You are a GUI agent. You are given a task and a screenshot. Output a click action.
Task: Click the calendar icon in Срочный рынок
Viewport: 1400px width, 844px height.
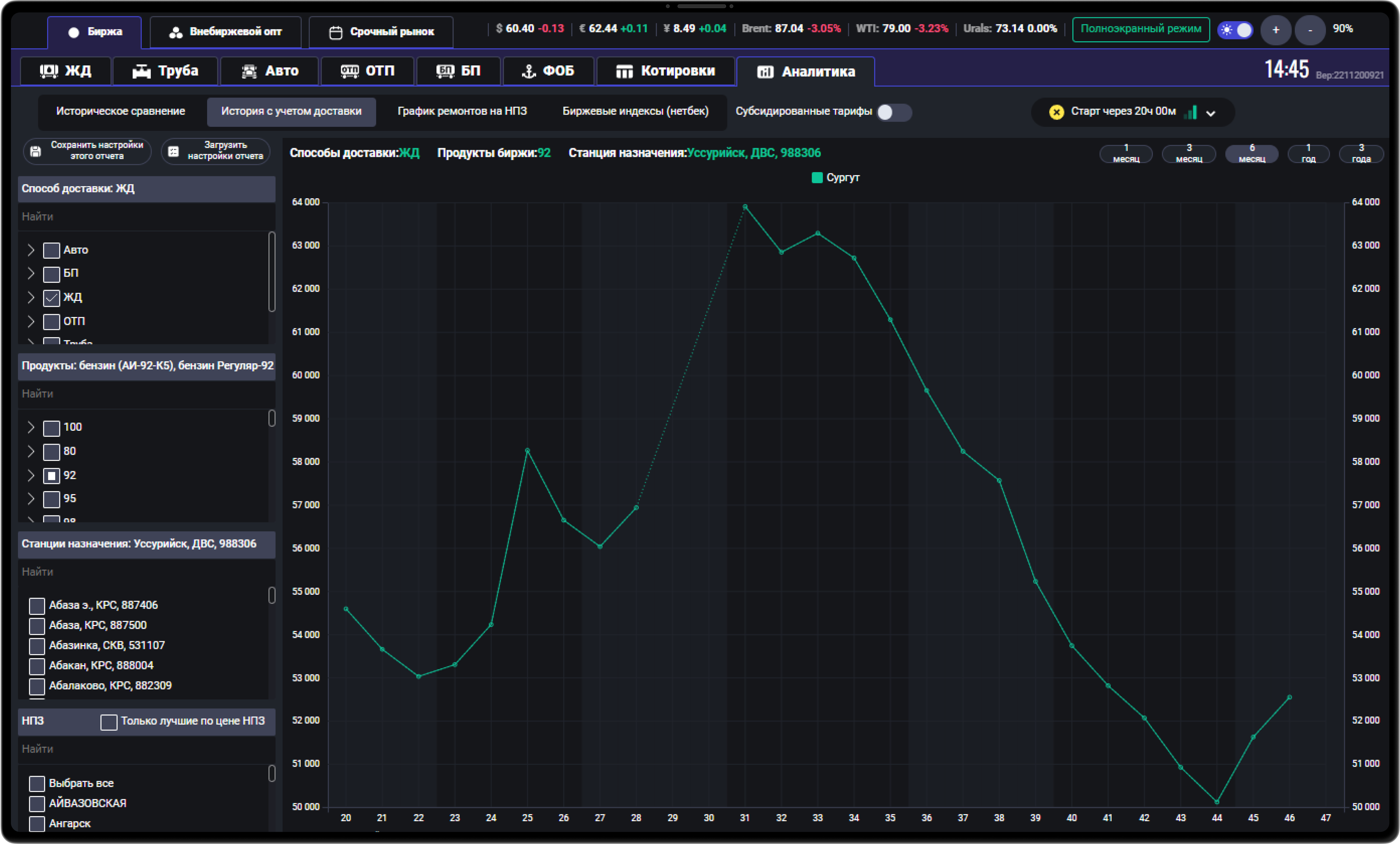[x=336, y=32]
